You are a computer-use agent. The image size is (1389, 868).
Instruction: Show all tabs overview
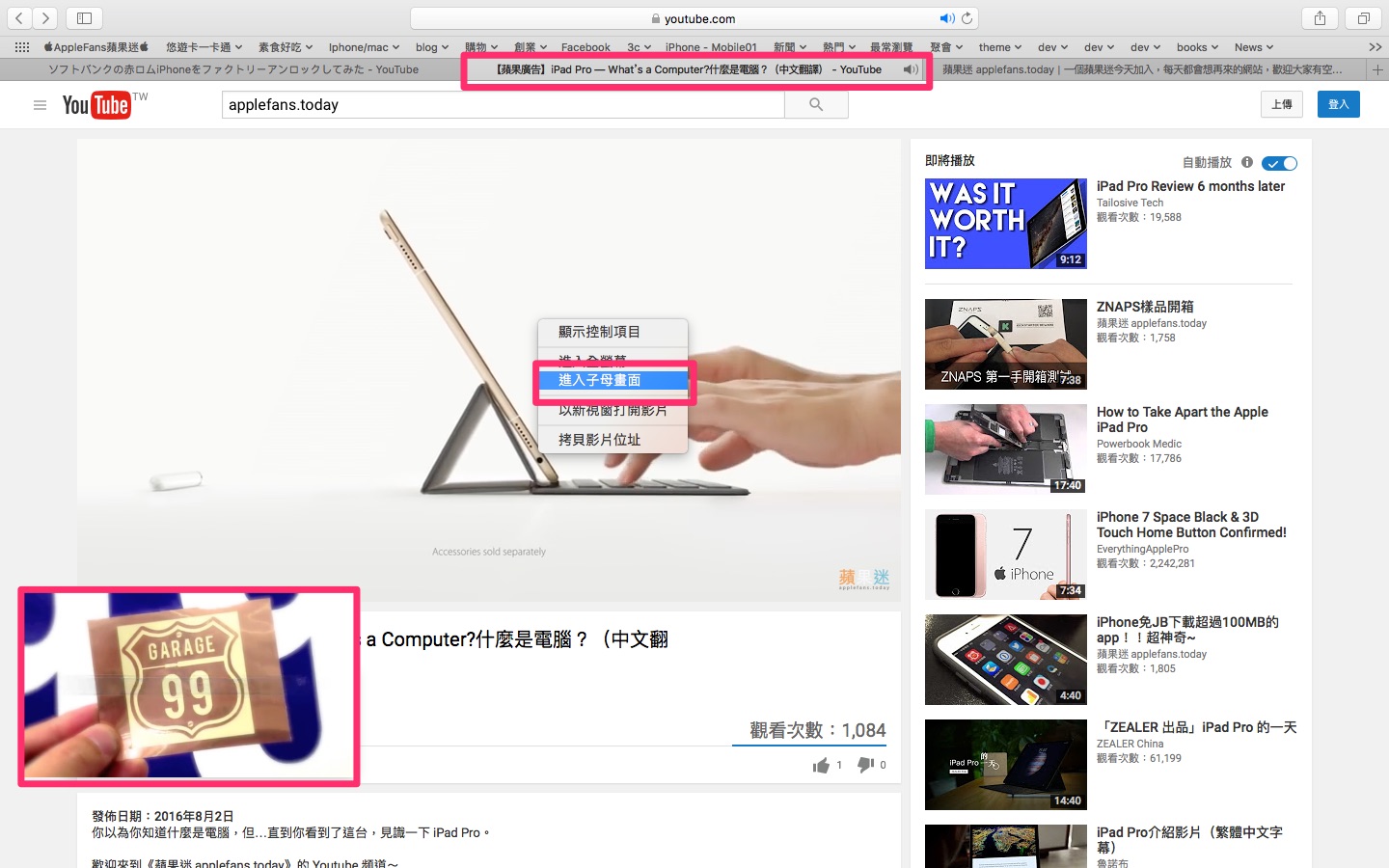[1363, 18]
